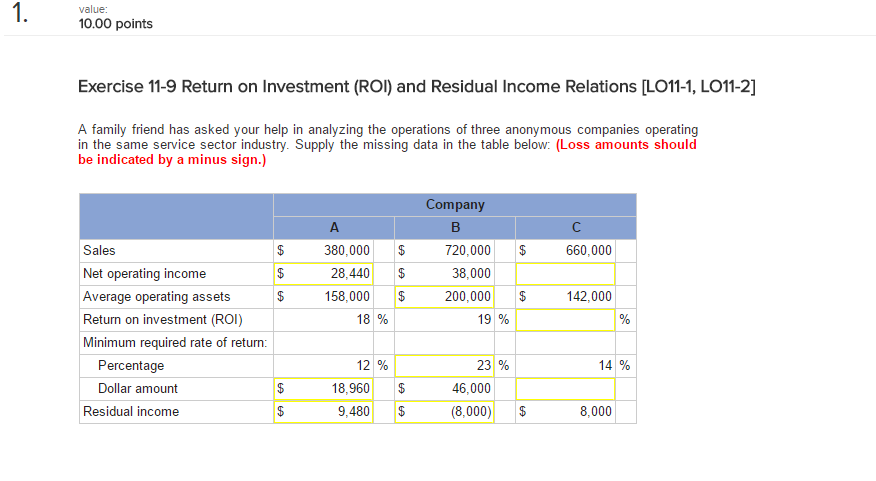Click column header B
The image size is (876, 481).
click(455, 227)
